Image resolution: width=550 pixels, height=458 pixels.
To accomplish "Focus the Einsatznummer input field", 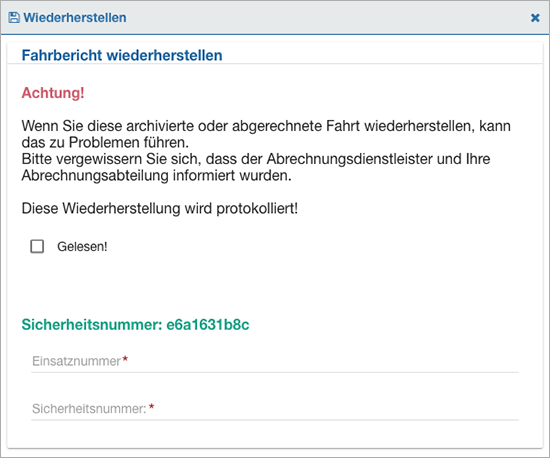I will [x=275, y=361].
